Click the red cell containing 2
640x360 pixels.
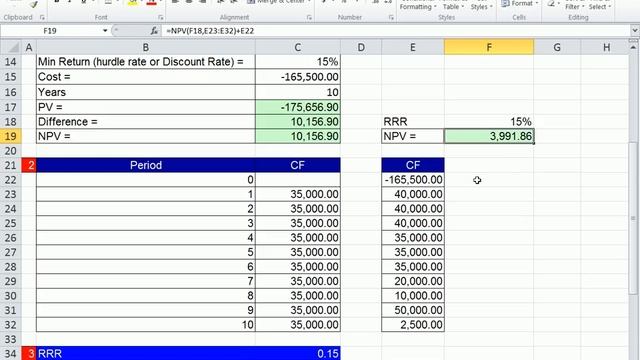coord(29,165)
